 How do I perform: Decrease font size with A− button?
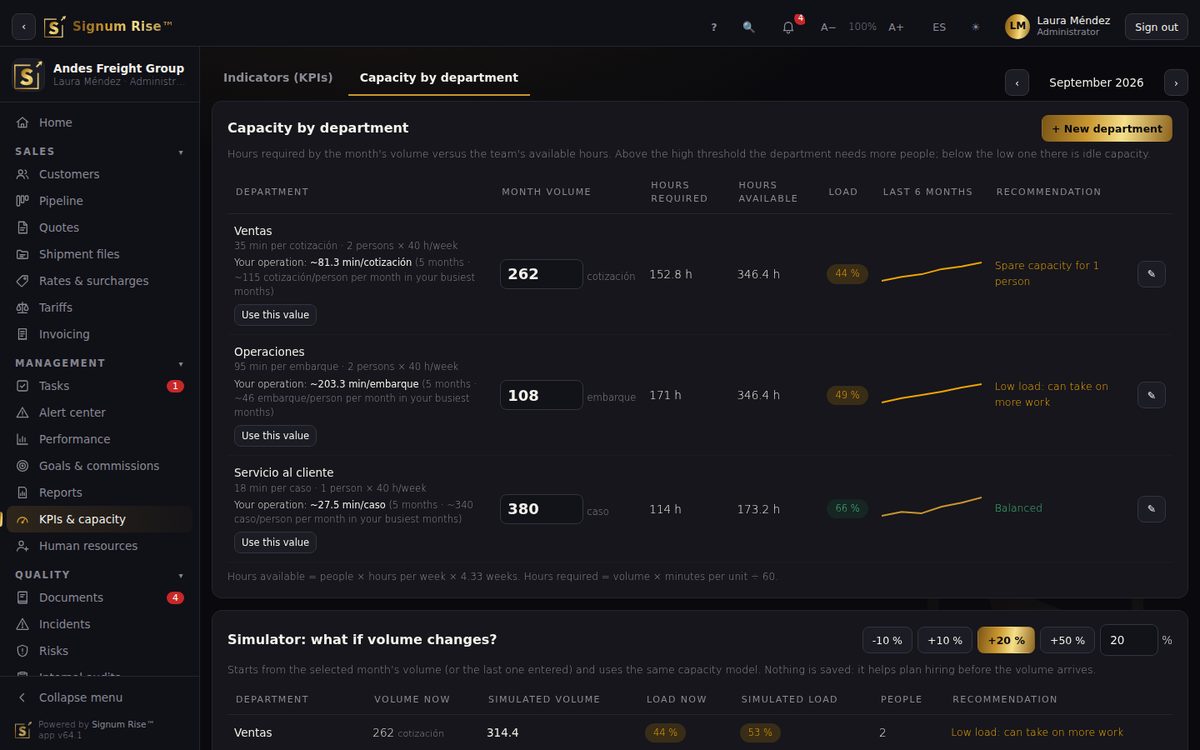(828, 27)
